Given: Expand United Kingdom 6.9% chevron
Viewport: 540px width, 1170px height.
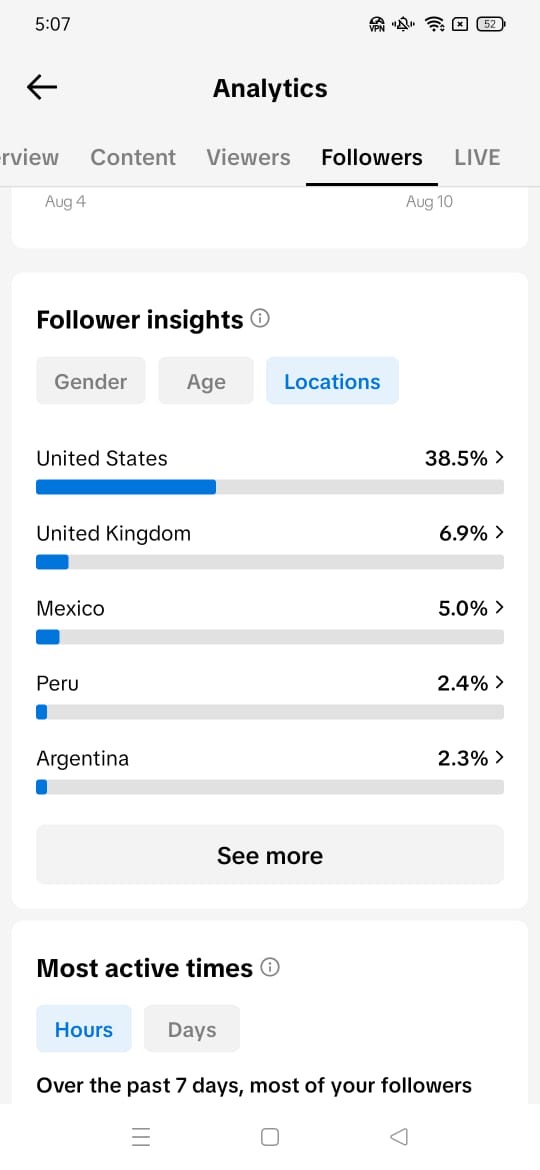Looking at the screenshot, I should click(500, 533).
